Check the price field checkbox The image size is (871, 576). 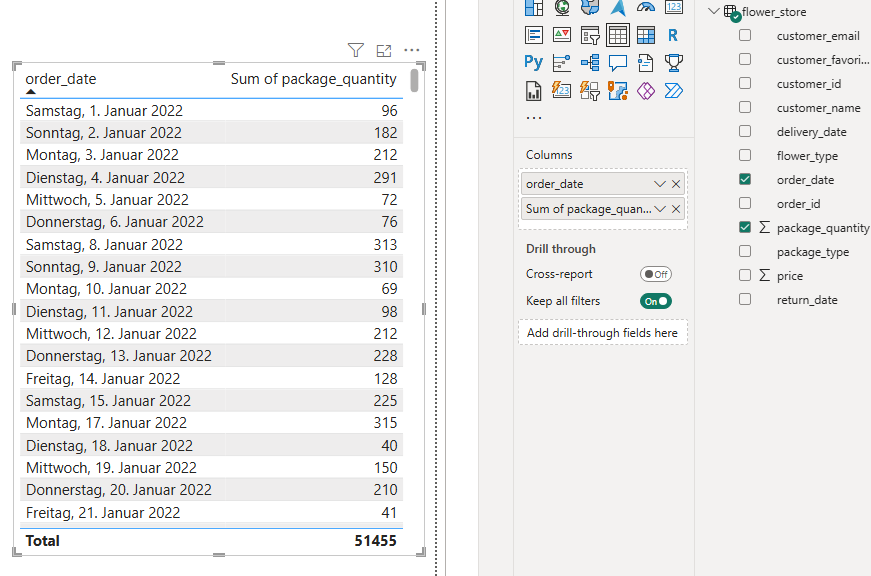click(745, 275)
